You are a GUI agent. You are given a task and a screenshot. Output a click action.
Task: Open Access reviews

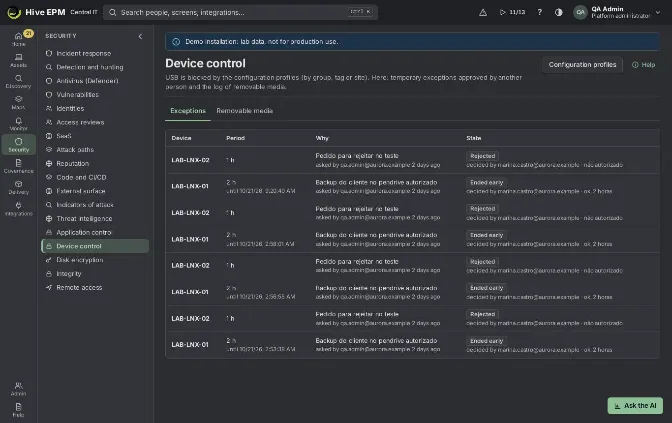click(95, 122)
